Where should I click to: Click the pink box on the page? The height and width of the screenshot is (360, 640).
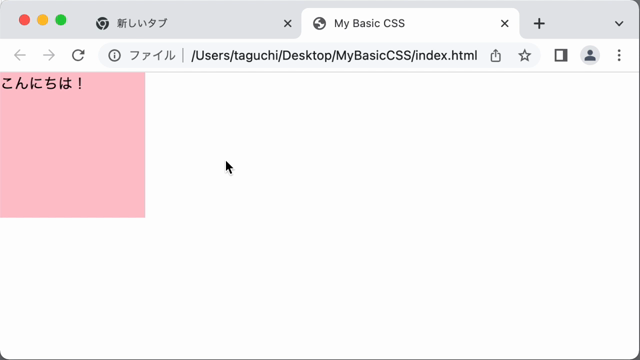[72, 145]
